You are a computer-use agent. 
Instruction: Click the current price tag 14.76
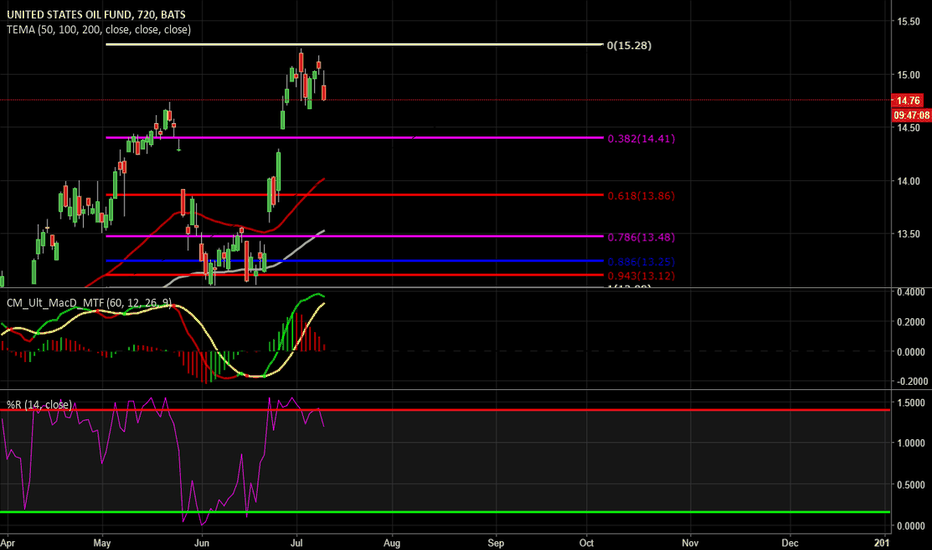tap(909, 100)
